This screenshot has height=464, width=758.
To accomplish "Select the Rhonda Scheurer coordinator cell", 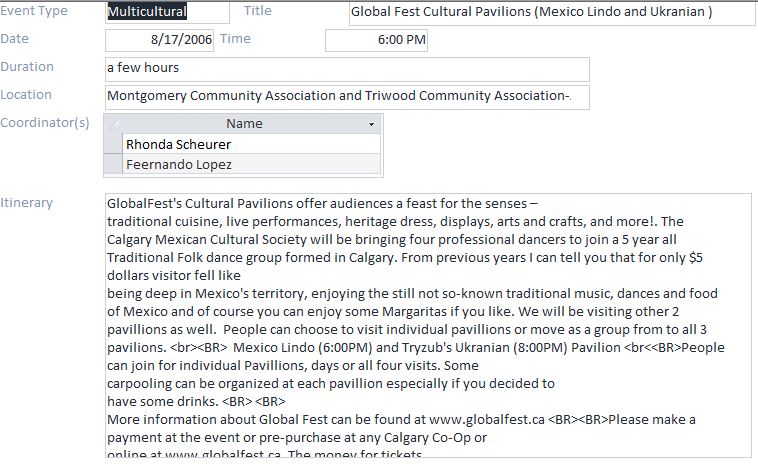I will 251,144.
